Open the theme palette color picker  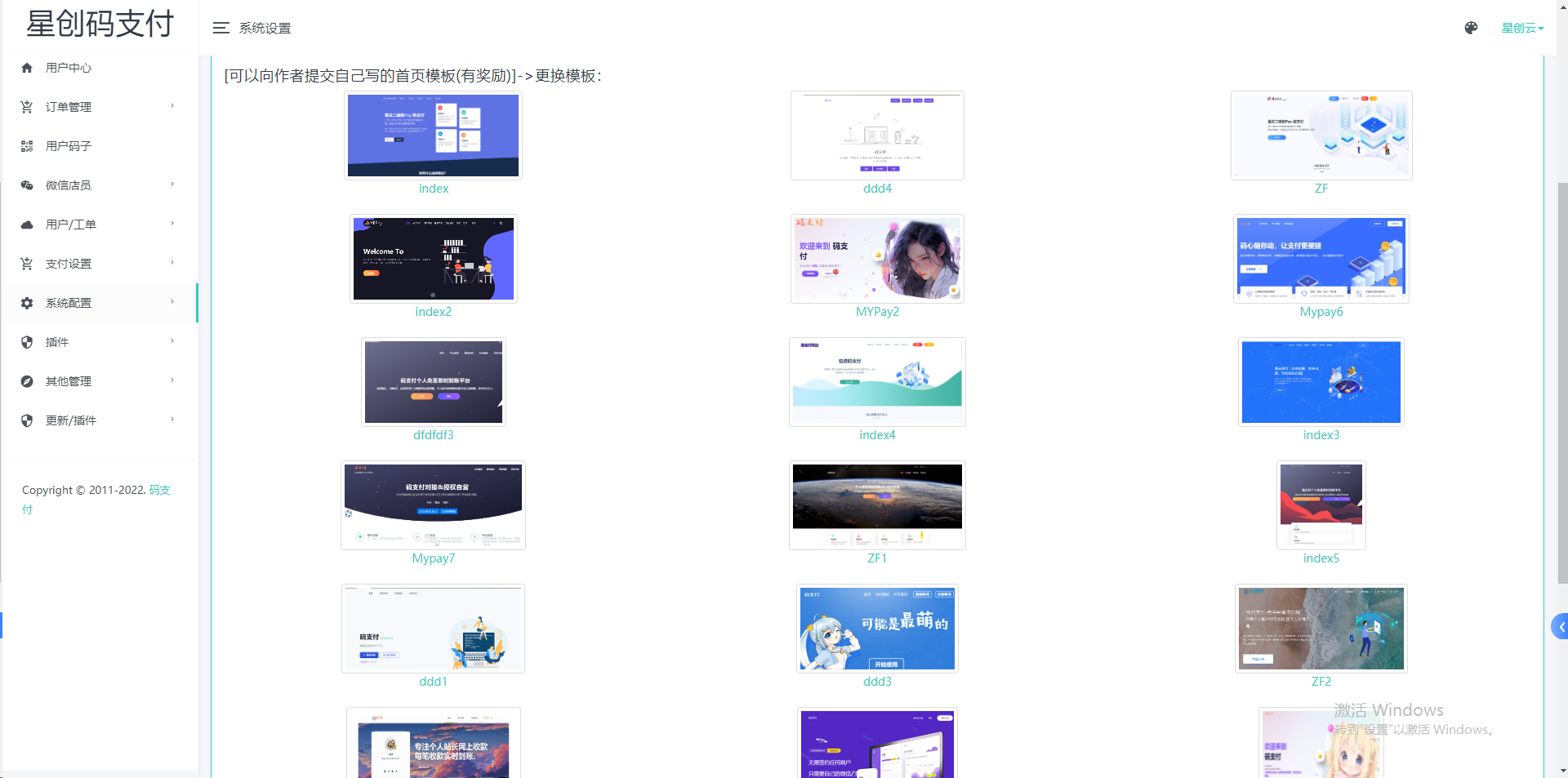pos(1471,27)
